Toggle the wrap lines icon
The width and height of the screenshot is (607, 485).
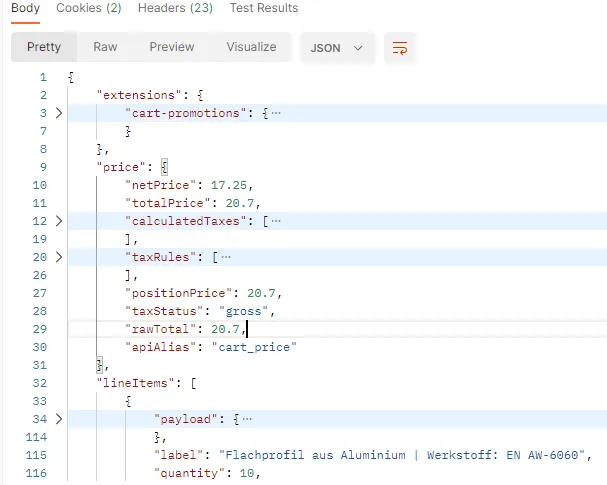click(x=400, y=47)
